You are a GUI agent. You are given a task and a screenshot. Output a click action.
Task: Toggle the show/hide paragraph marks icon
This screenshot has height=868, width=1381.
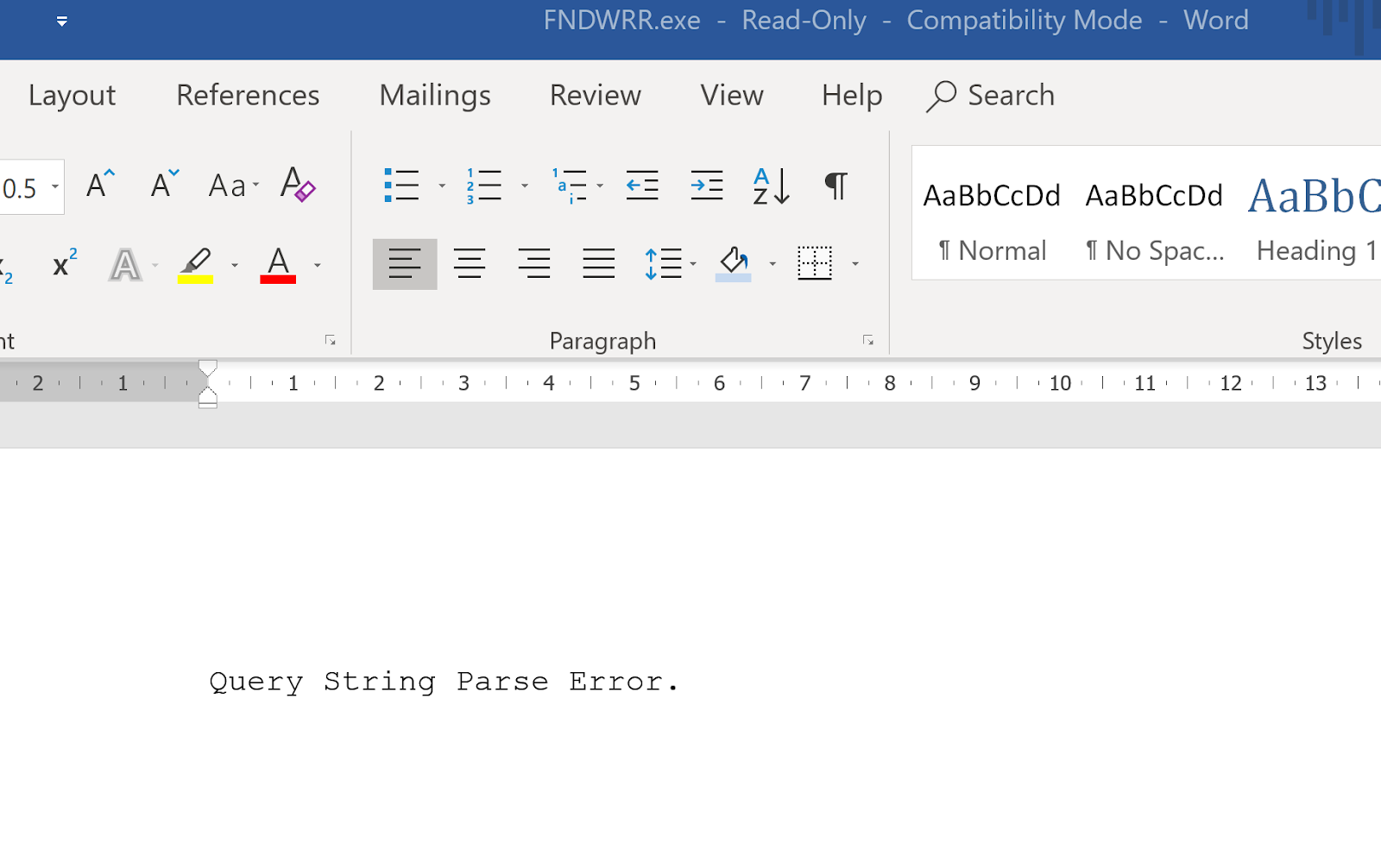(834, 185)
